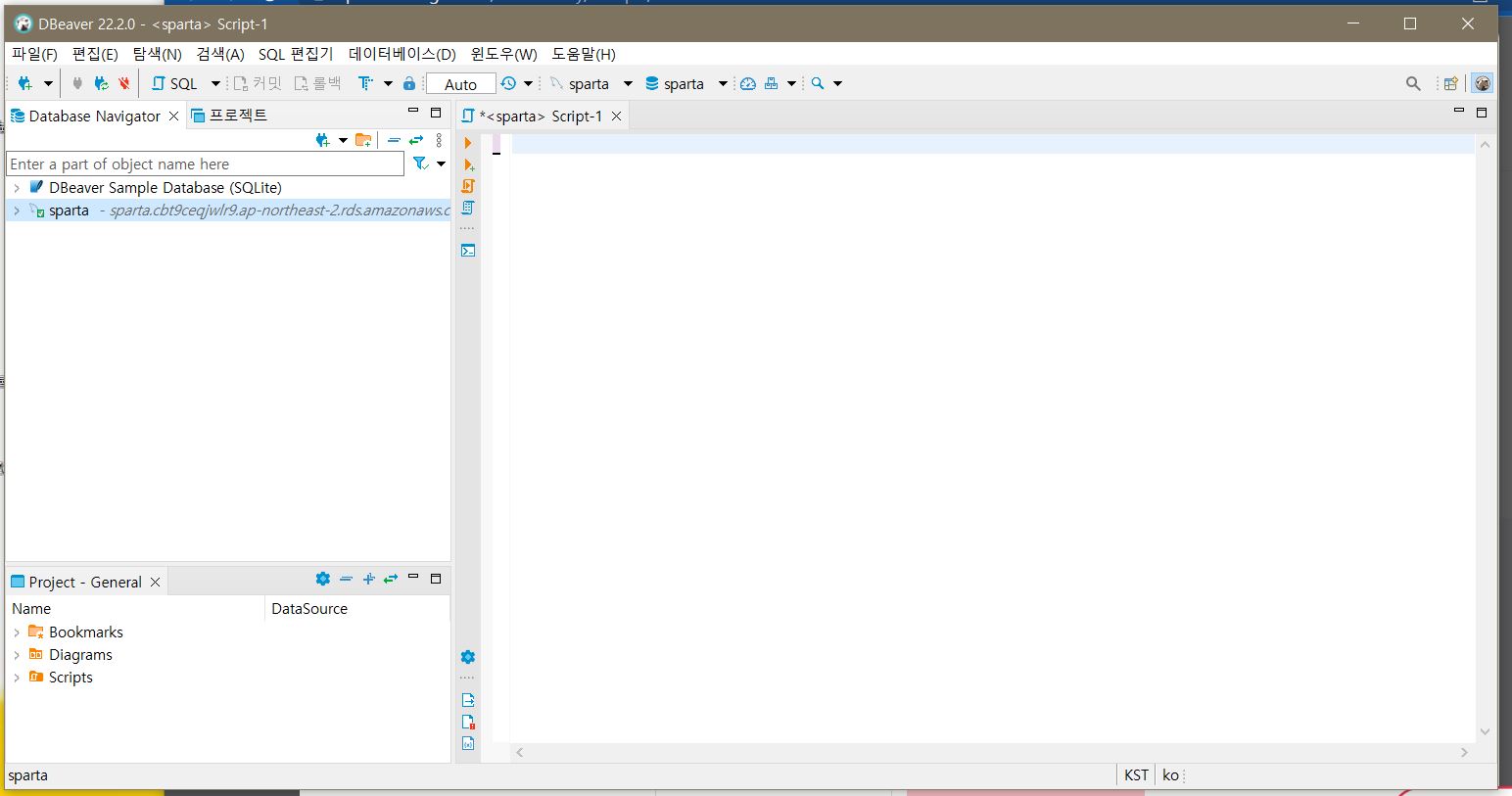This screenshot has height=796, width=1512.
Task: Click the Auto commit mode field
Action: pos(460,84)
